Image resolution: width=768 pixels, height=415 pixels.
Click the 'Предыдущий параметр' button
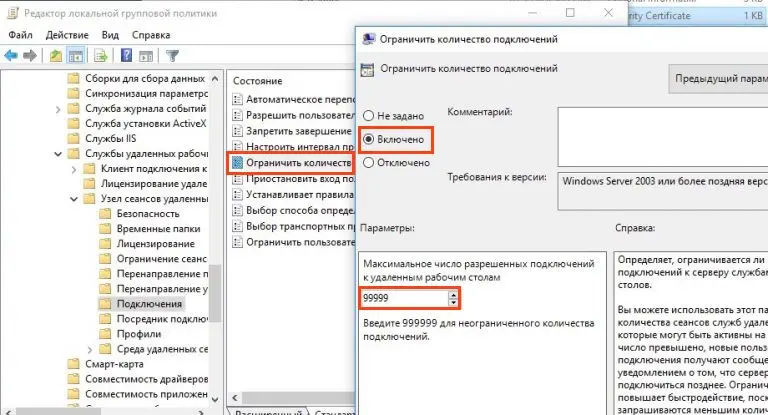pos(716,78)
